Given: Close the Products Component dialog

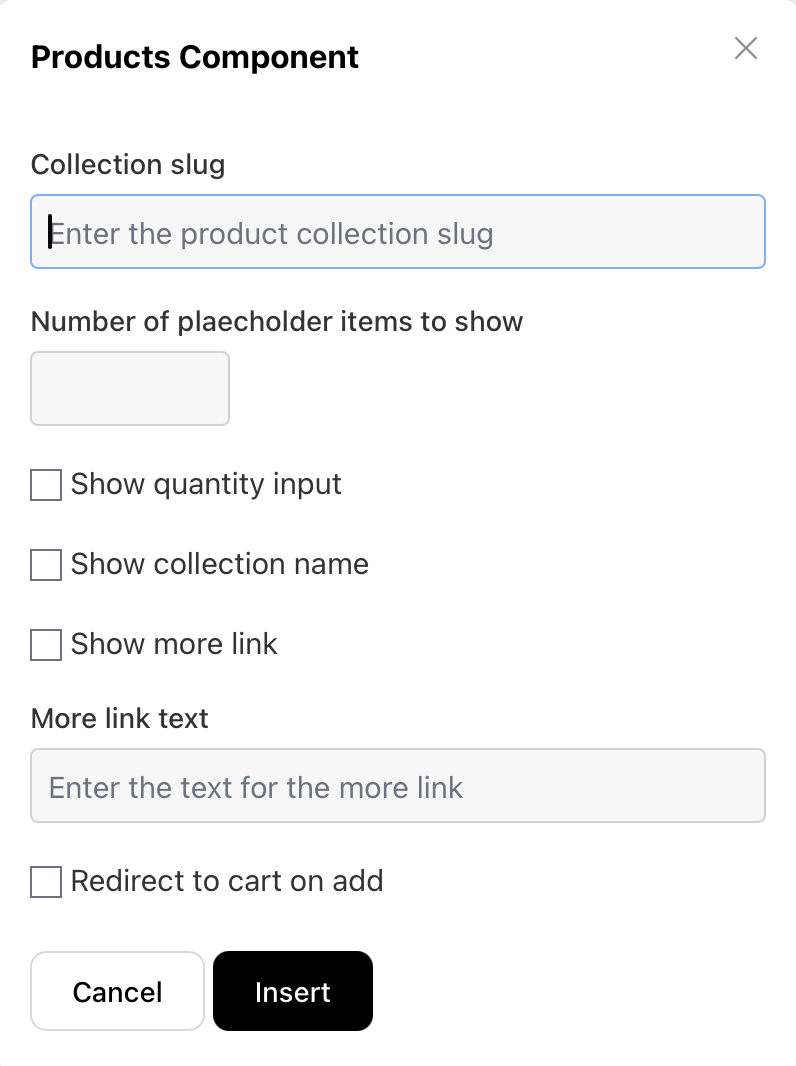Looking at the screenshot, I should tap(746, 48).
